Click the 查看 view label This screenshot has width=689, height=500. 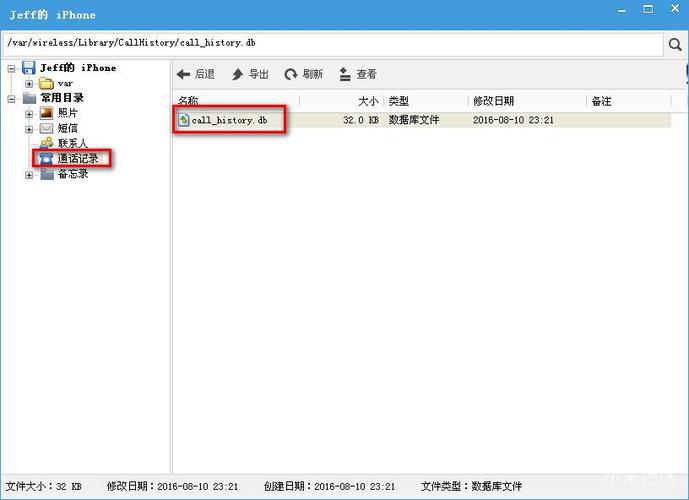pyautogui.click(x=366, y=74)
